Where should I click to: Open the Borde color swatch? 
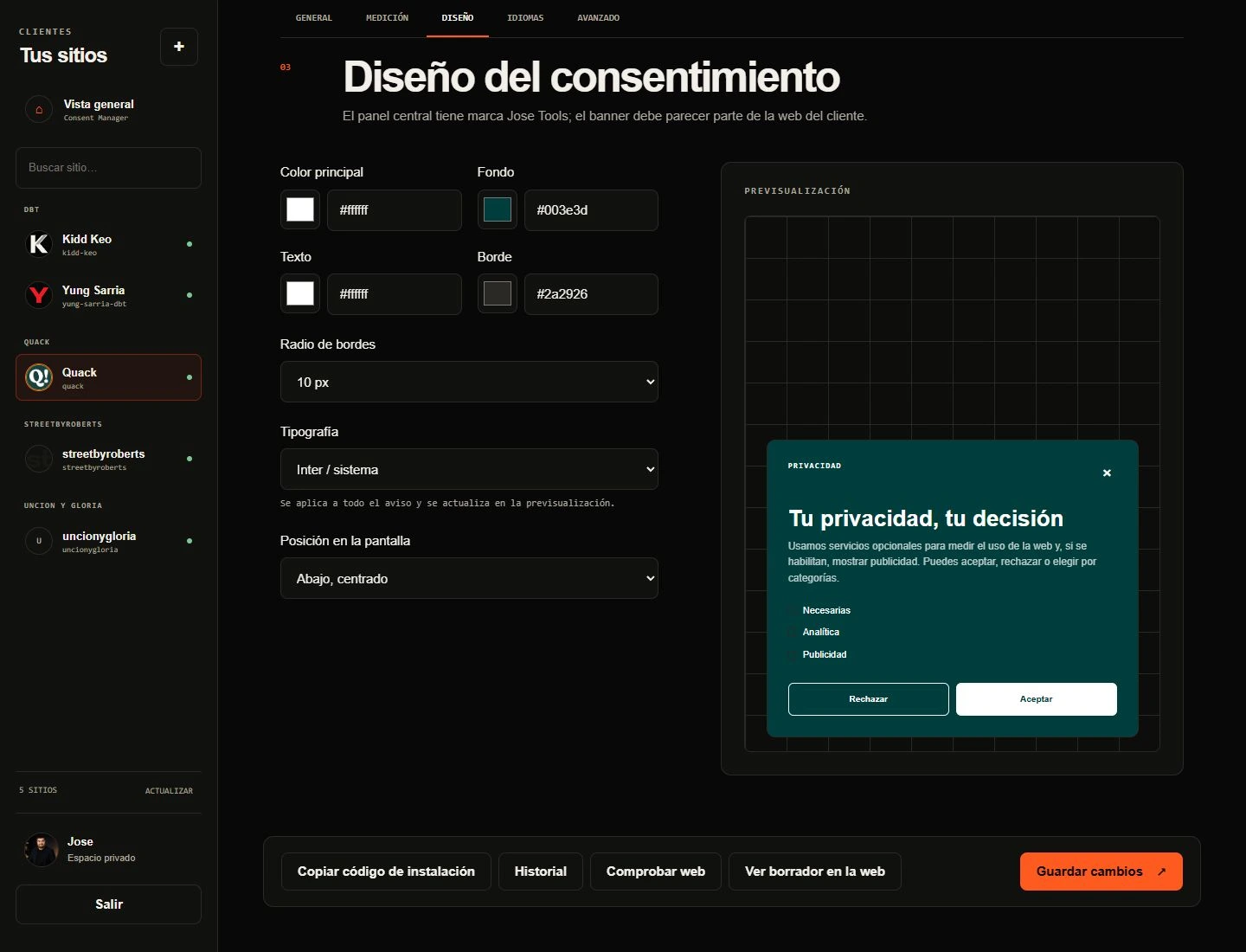pos(498,293)
